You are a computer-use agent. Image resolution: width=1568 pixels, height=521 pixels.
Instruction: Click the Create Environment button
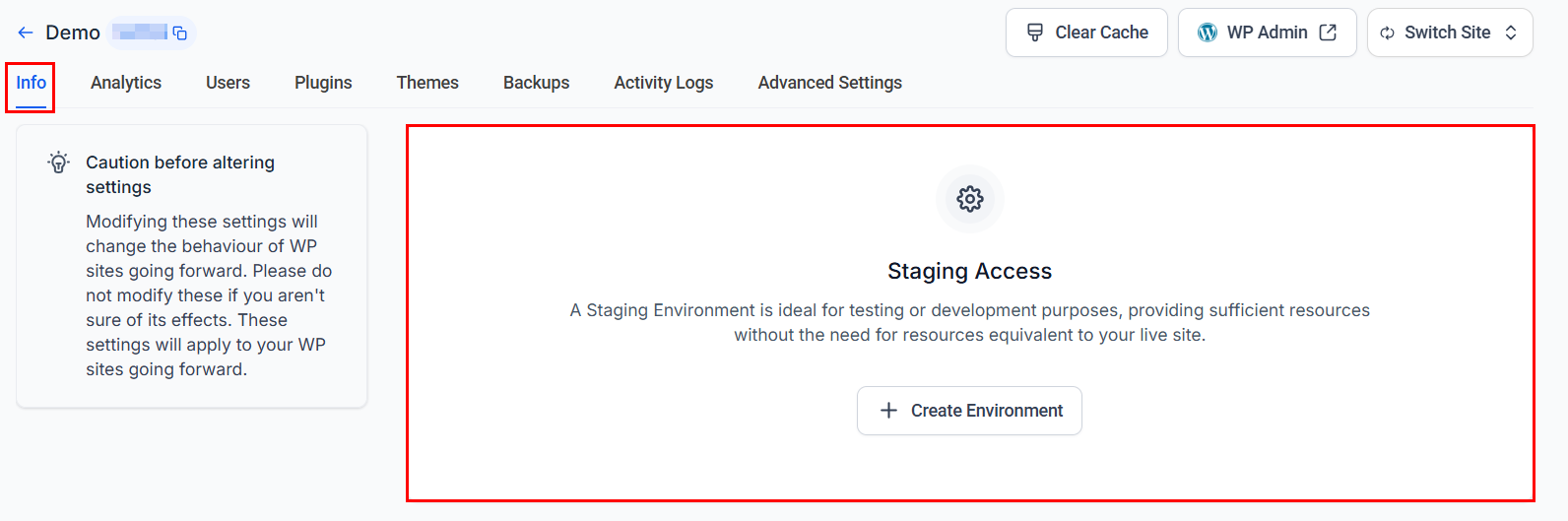pos(969,411)
